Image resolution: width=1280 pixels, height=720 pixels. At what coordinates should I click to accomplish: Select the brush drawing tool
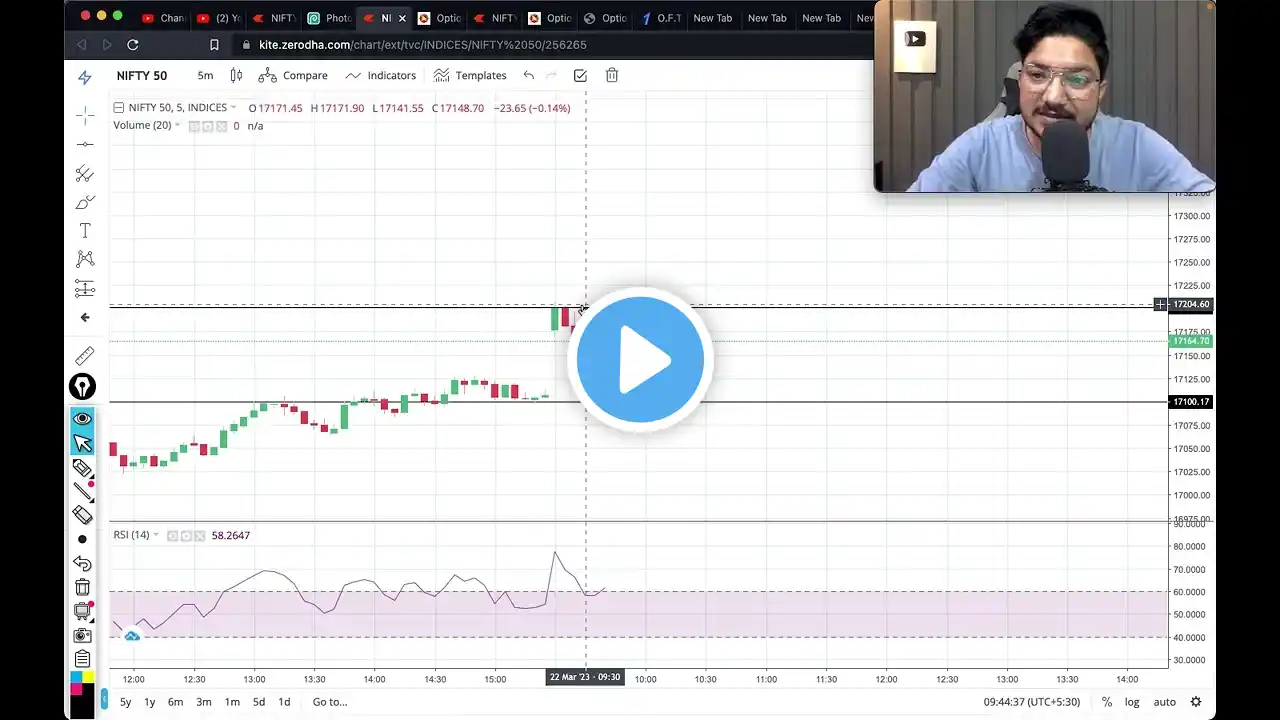click(85, 203)
